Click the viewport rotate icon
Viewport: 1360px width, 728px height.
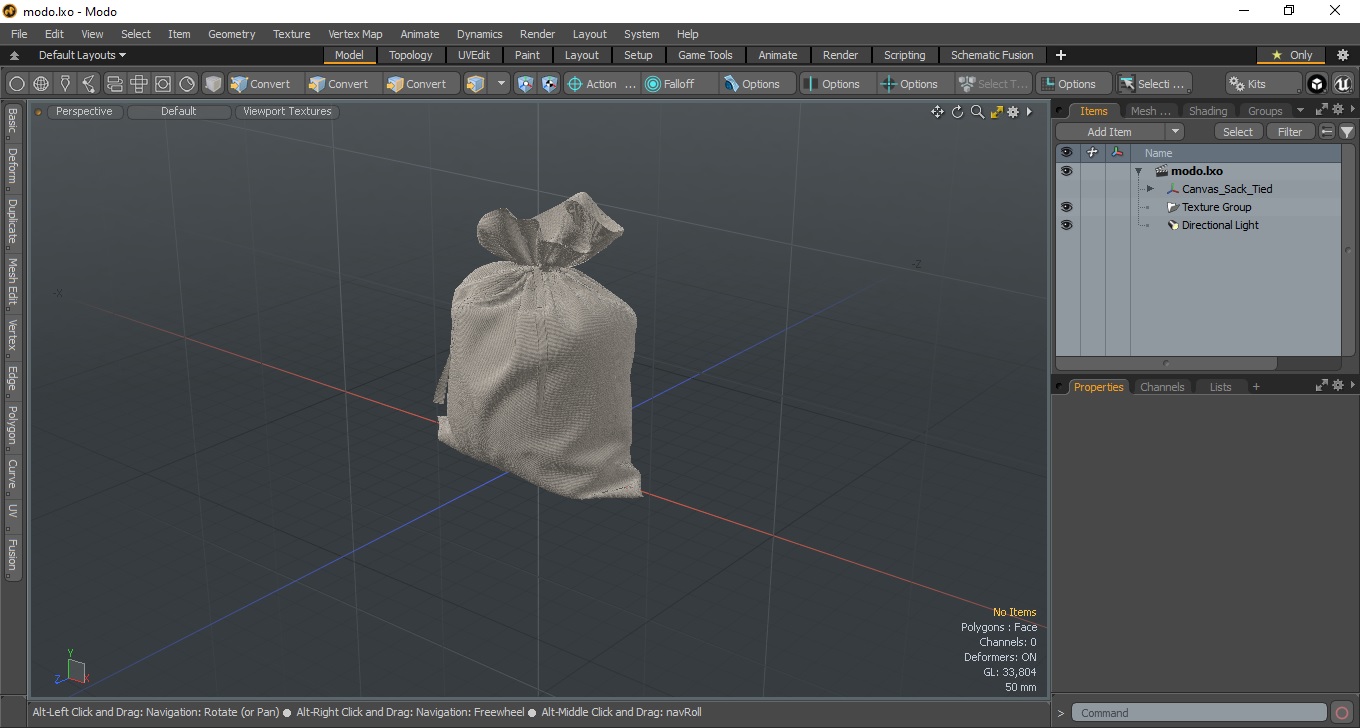point(957,112)
